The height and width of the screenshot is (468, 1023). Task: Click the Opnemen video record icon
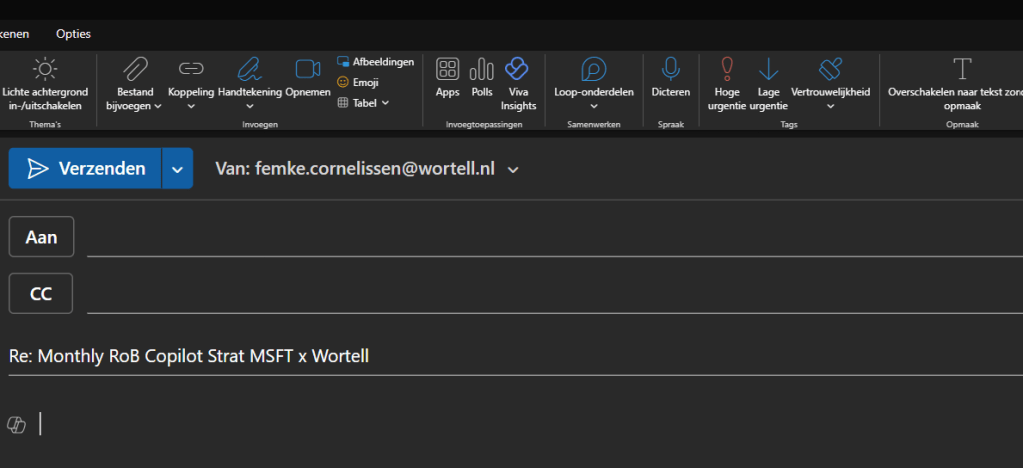click(307, 69)
